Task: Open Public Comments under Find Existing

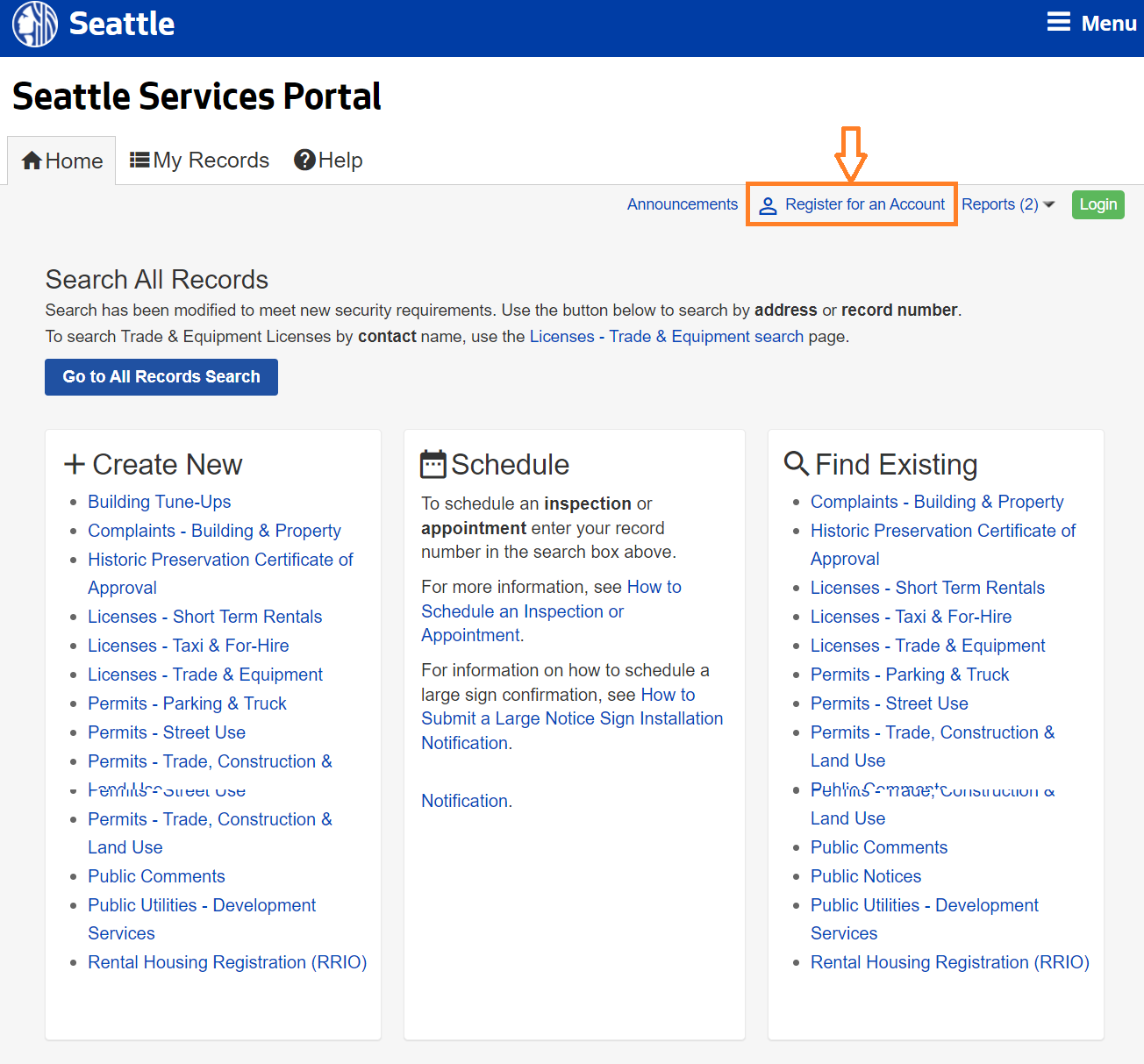Action: point(879,847)
